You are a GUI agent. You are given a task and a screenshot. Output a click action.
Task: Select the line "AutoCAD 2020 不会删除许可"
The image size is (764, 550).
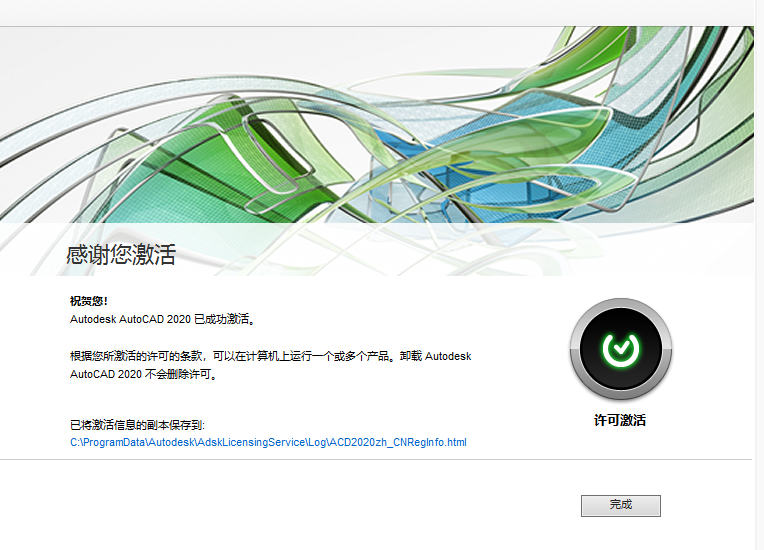click(x=143, y=375)
